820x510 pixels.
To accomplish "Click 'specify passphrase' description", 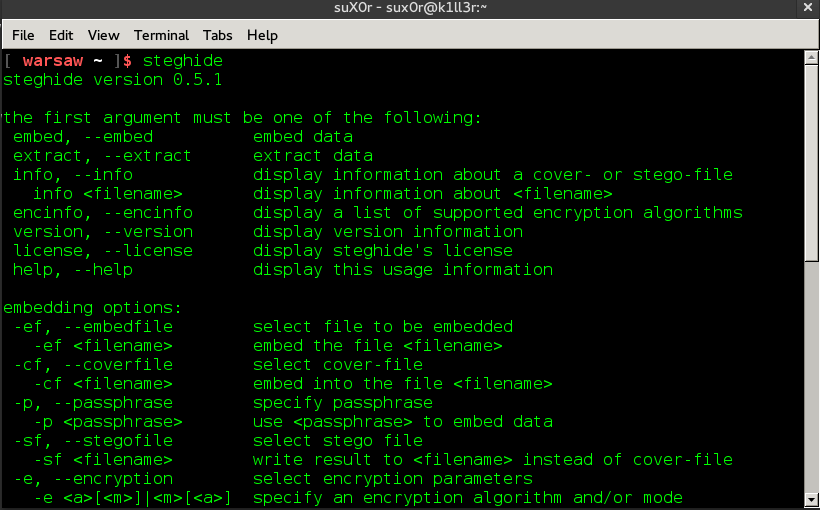I will point(343,403).
